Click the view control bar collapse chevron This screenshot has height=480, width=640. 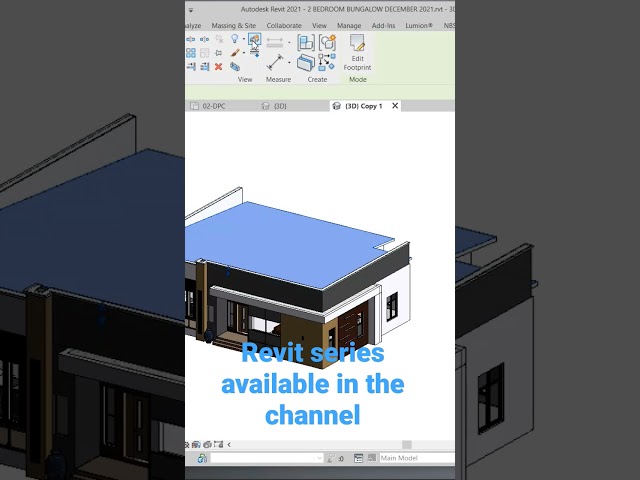(x=229, y=444)
